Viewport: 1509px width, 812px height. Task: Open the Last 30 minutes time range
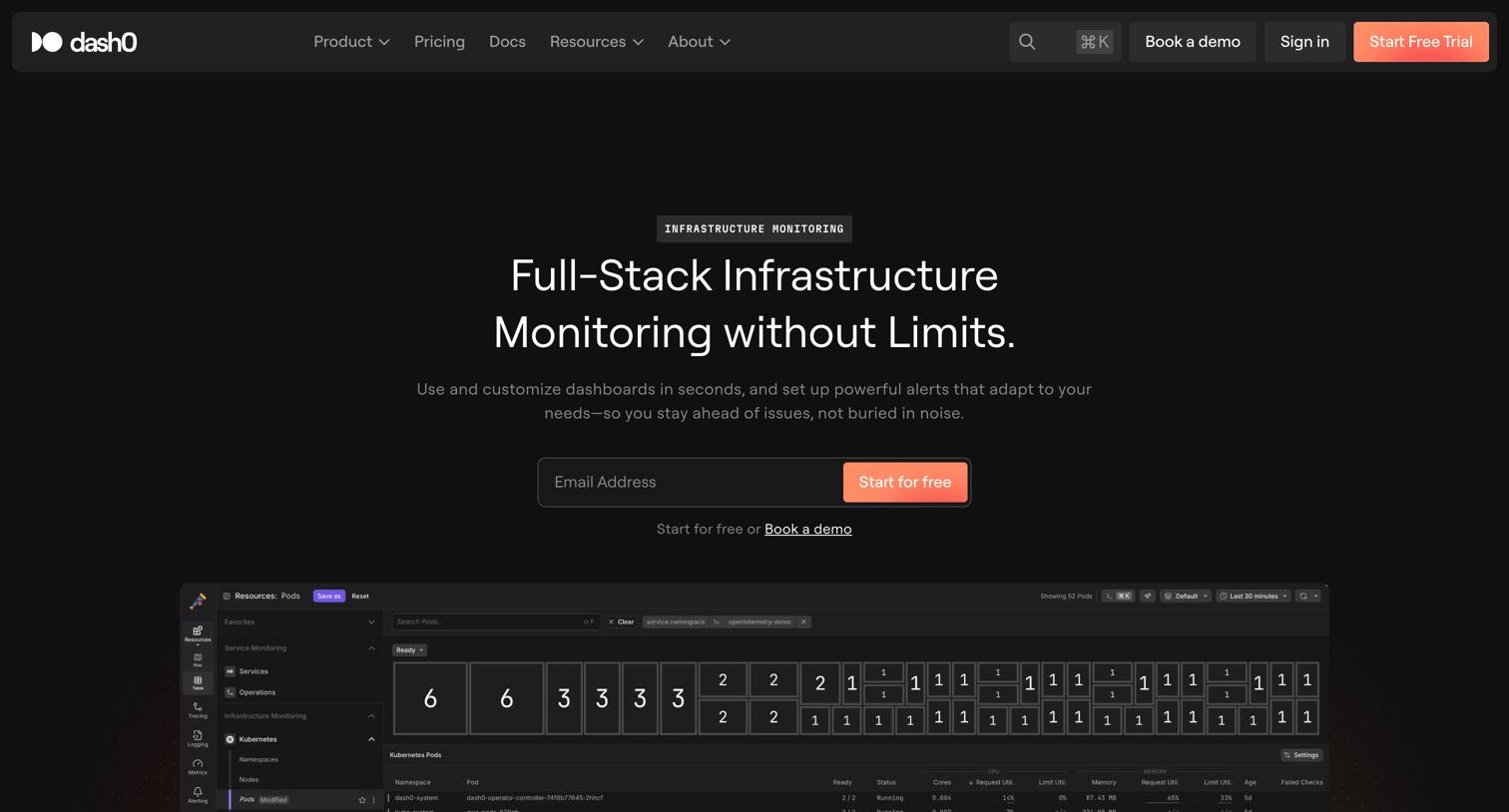[1254, 597]
